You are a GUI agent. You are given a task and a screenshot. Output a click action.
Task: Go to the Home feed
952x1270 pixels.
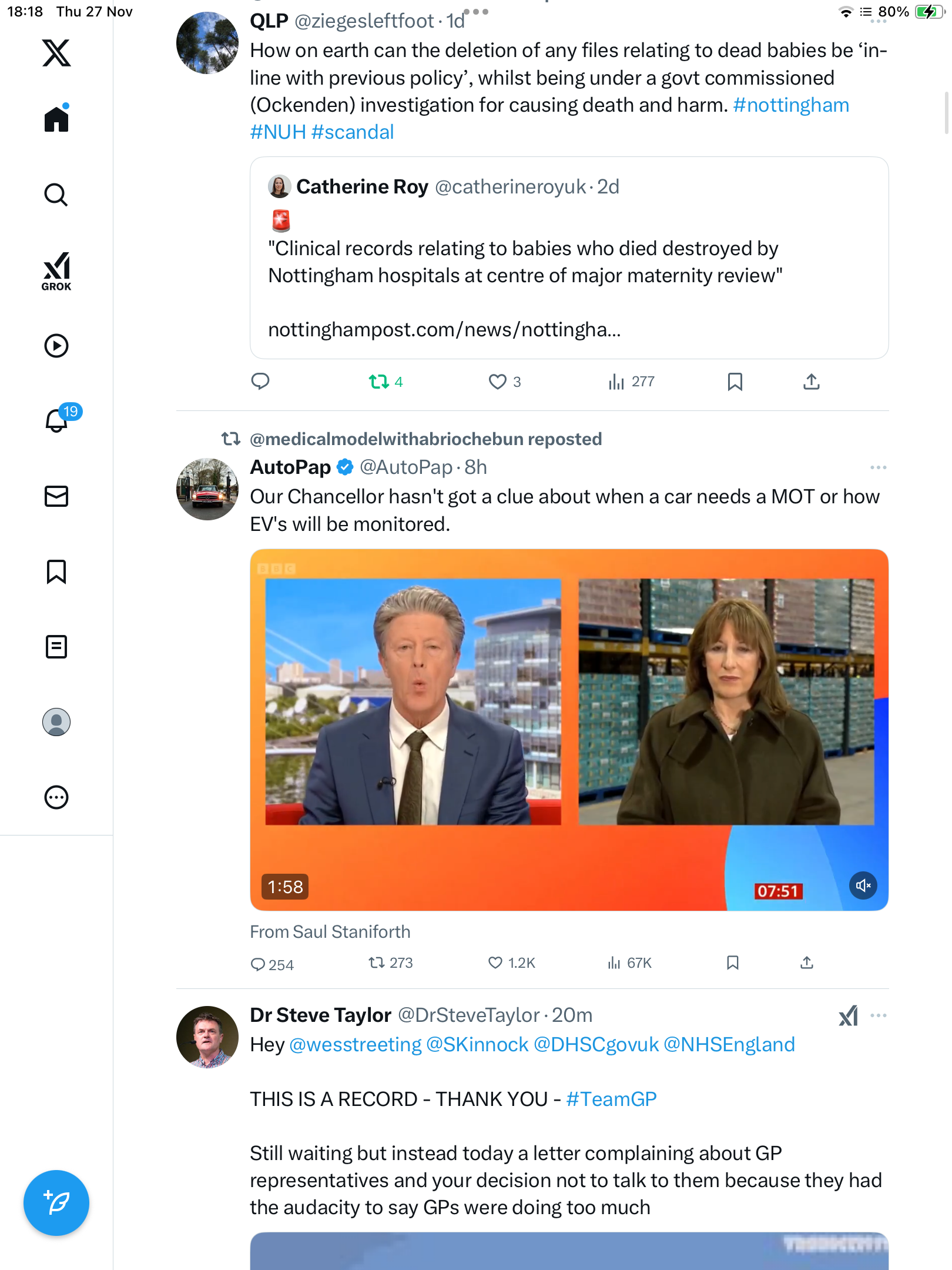[x=56, y=119]
